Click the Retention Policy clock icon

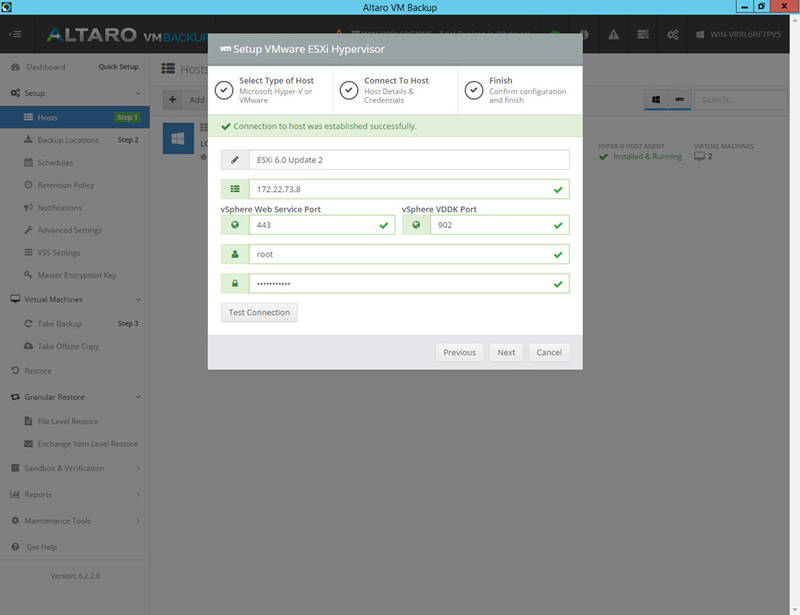[x=29, y=185]
